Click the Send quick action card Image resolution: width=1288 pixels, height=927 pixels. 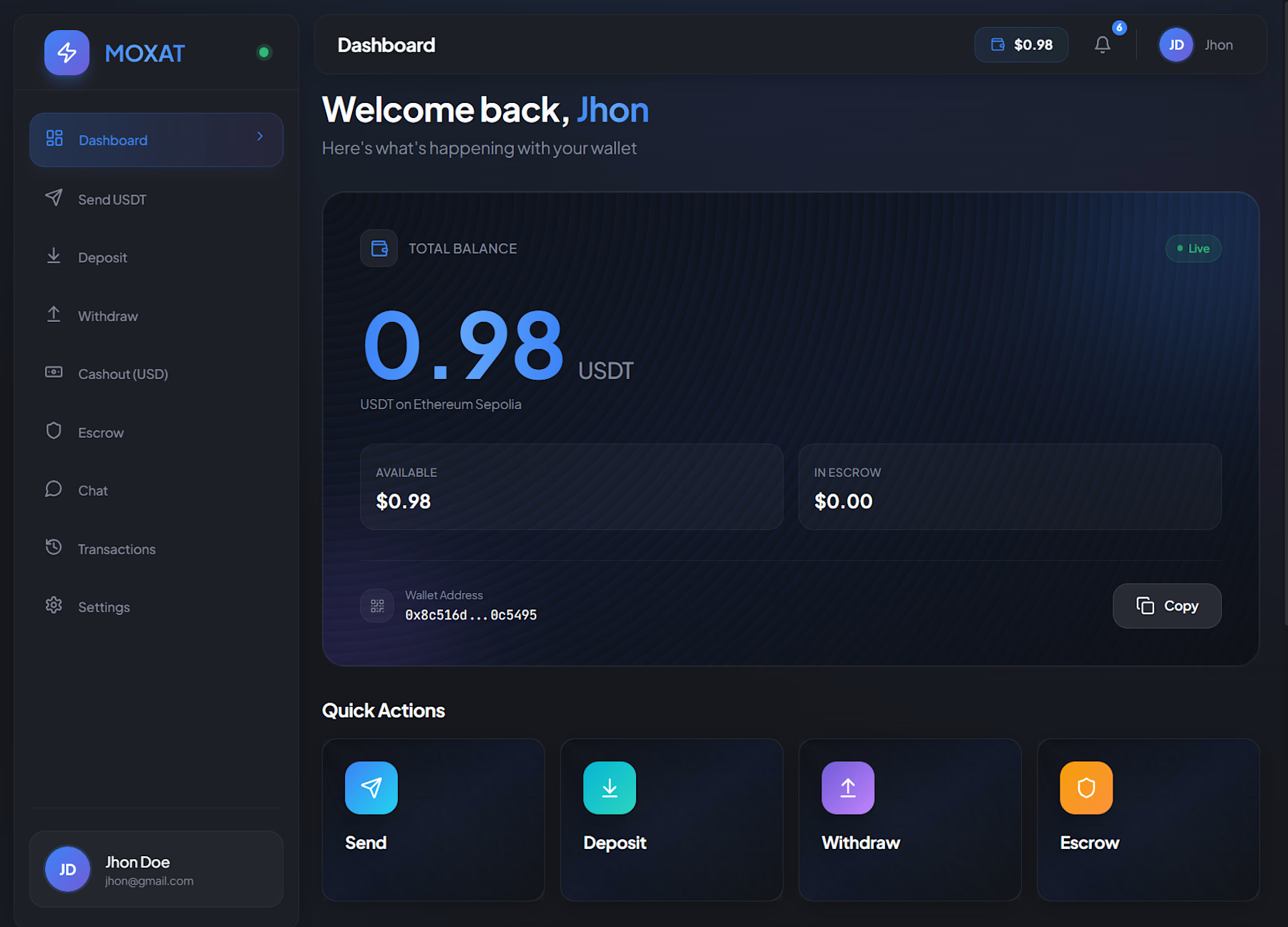pos(434,820)
